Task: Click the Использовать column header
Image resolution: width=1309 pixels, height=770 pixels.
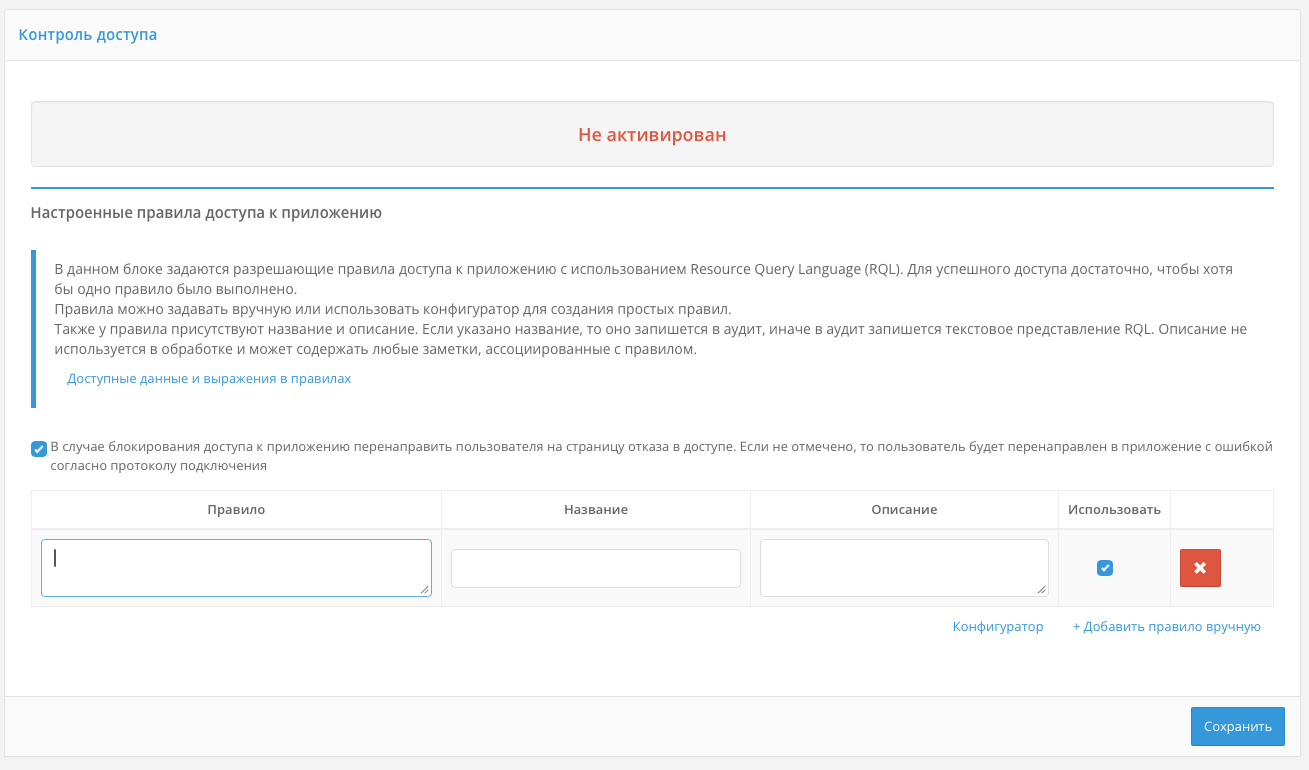Action: [1114, 509]
